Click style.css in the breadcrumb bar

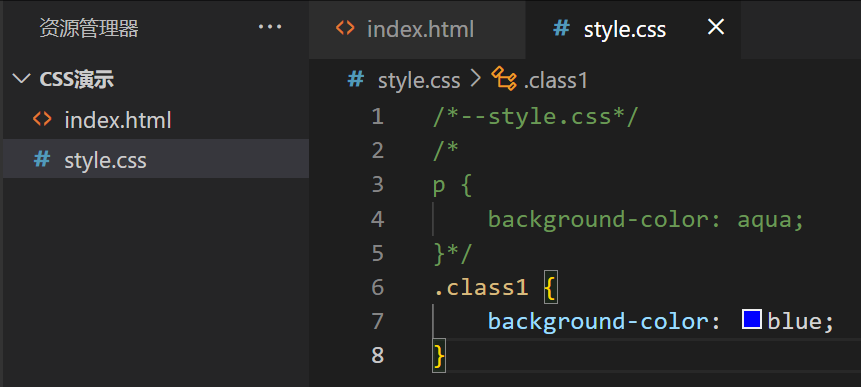click(x=419, y=81)
